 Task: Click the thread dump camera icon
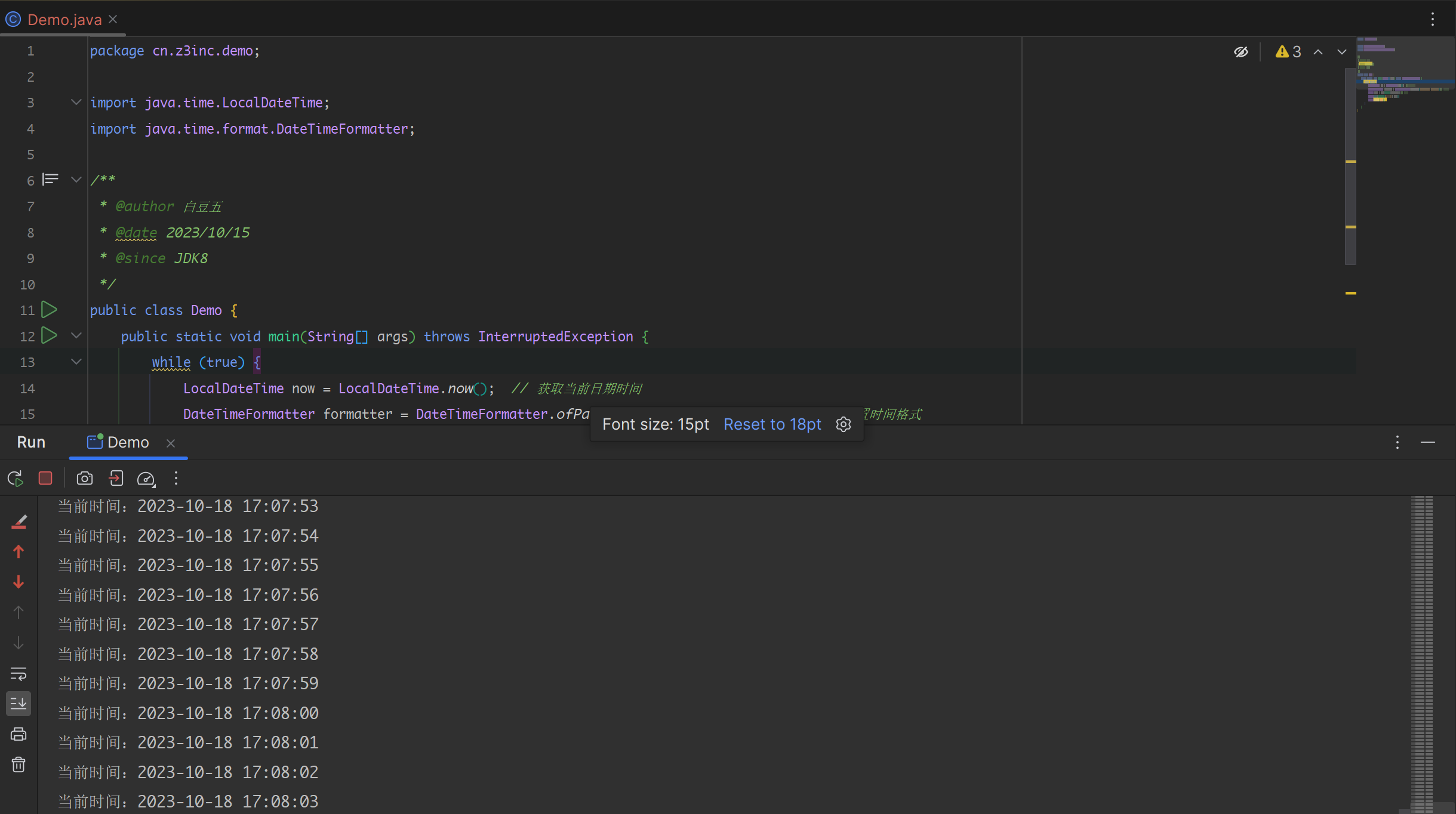tap(85, 478)
